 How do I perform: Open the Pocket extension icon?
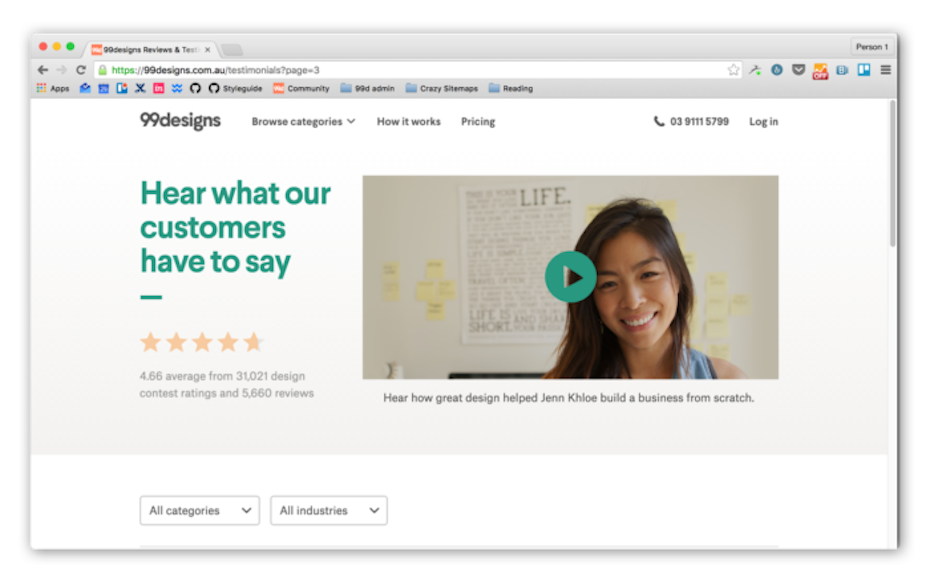[798, 70]
